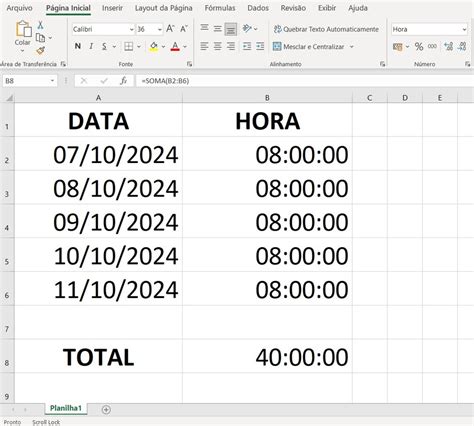Click the insert function fx icon
474x426 pixels.
123,81
